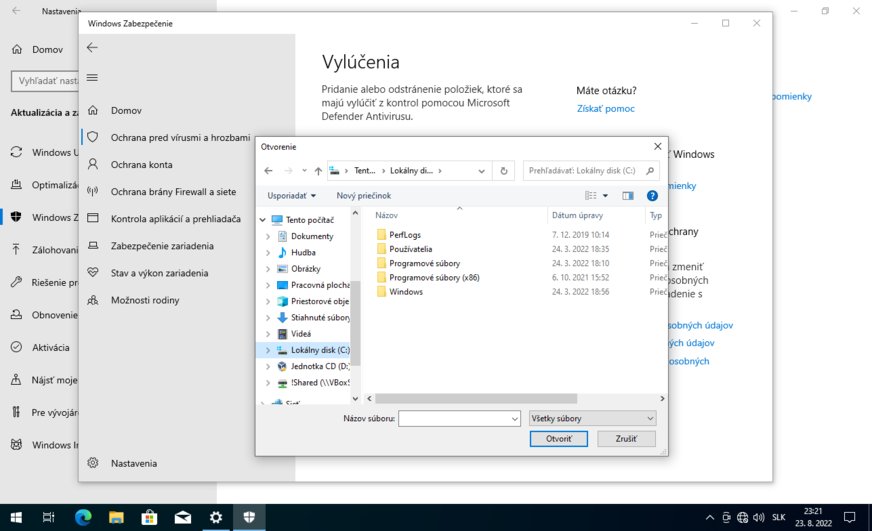Open the help question mark icon
The height and width of the screenshot is (531, 872).
[x=652, y=196]
